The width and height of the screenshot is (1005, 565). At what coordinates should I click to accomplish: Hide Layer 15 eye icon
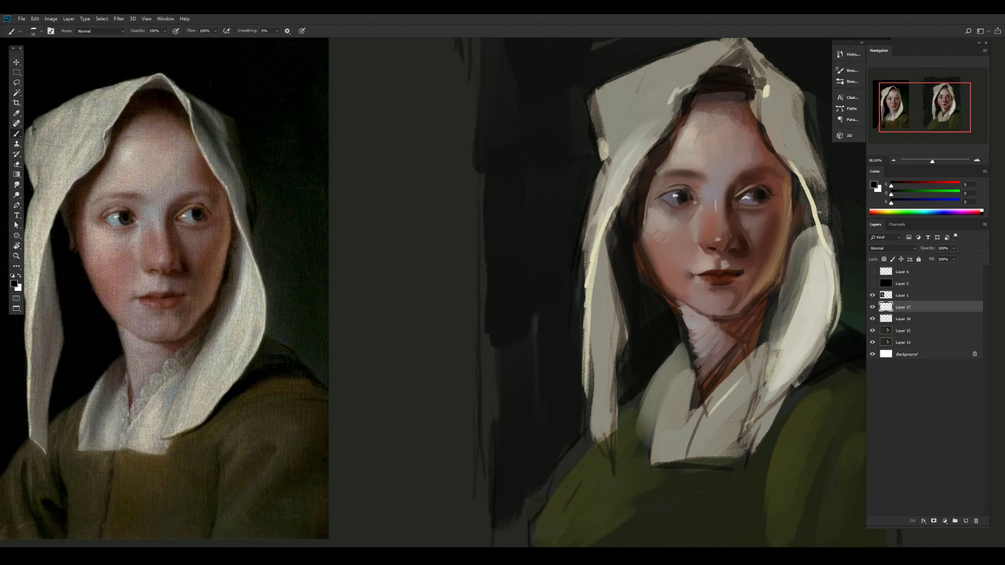pyautogui.click(x=872, y=331)
